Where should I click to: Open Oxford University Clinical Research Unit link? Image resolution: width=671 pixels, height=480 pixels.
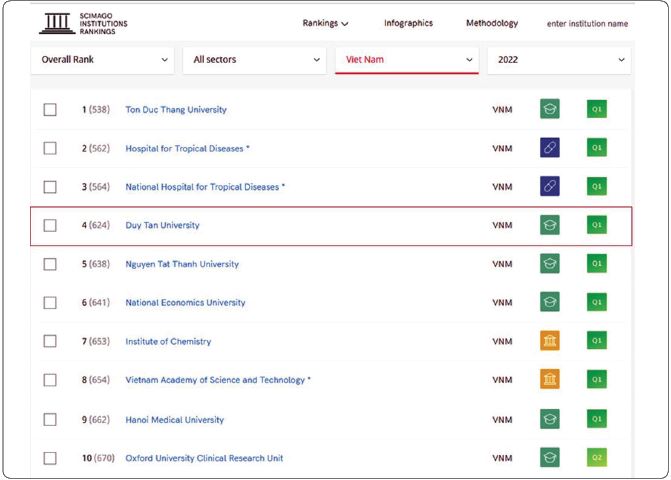(204, 458)
